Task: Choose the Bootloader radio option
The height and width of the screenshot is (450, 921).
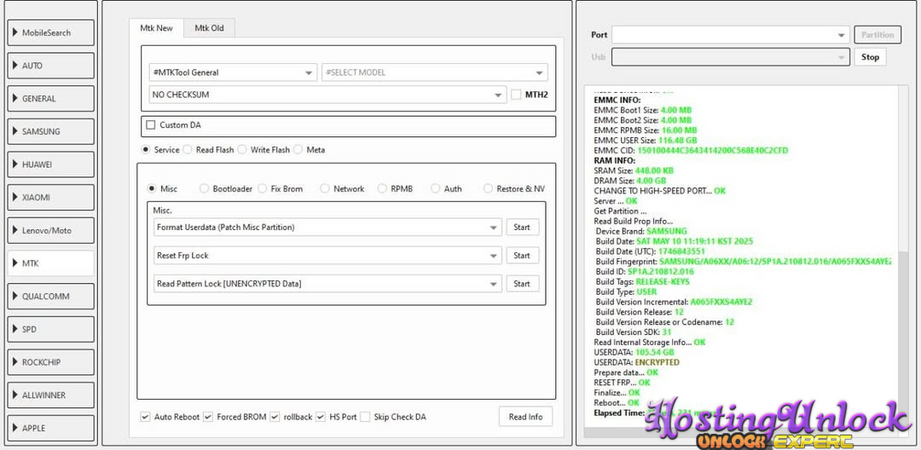Action: point(205,188)
